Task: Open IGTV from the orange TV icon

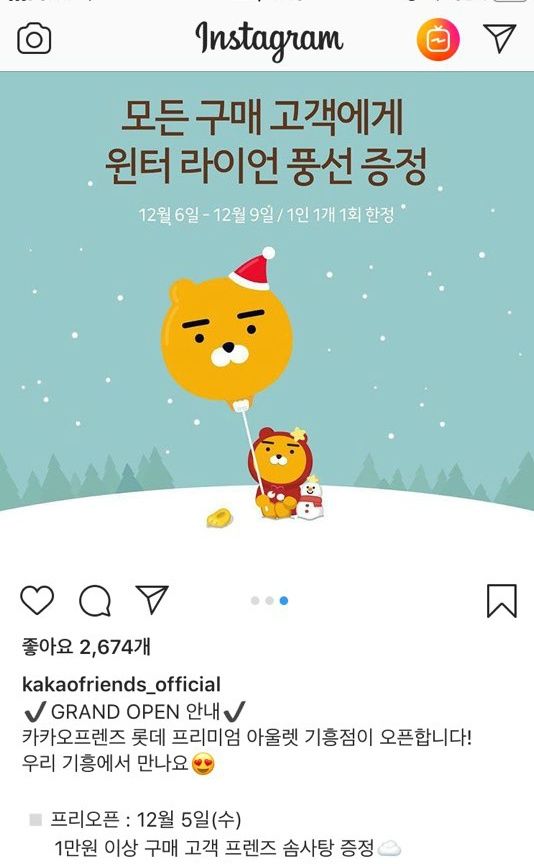Action: (x=438, y=39)
